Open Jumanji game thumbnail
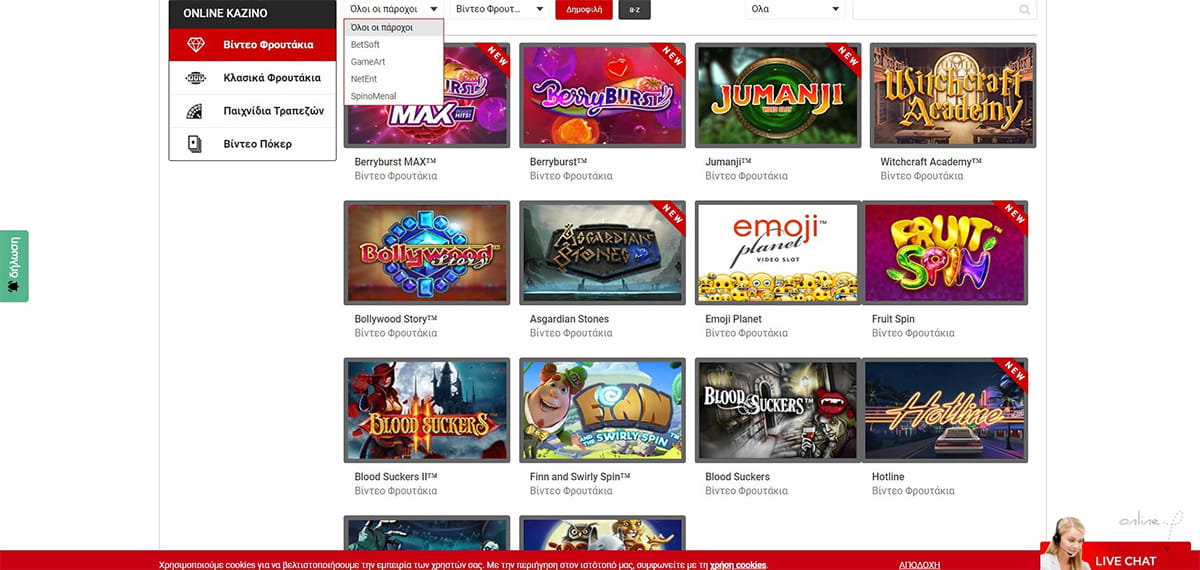The height and width of the screenshot is (570, 1200). (x=778, y=95)
